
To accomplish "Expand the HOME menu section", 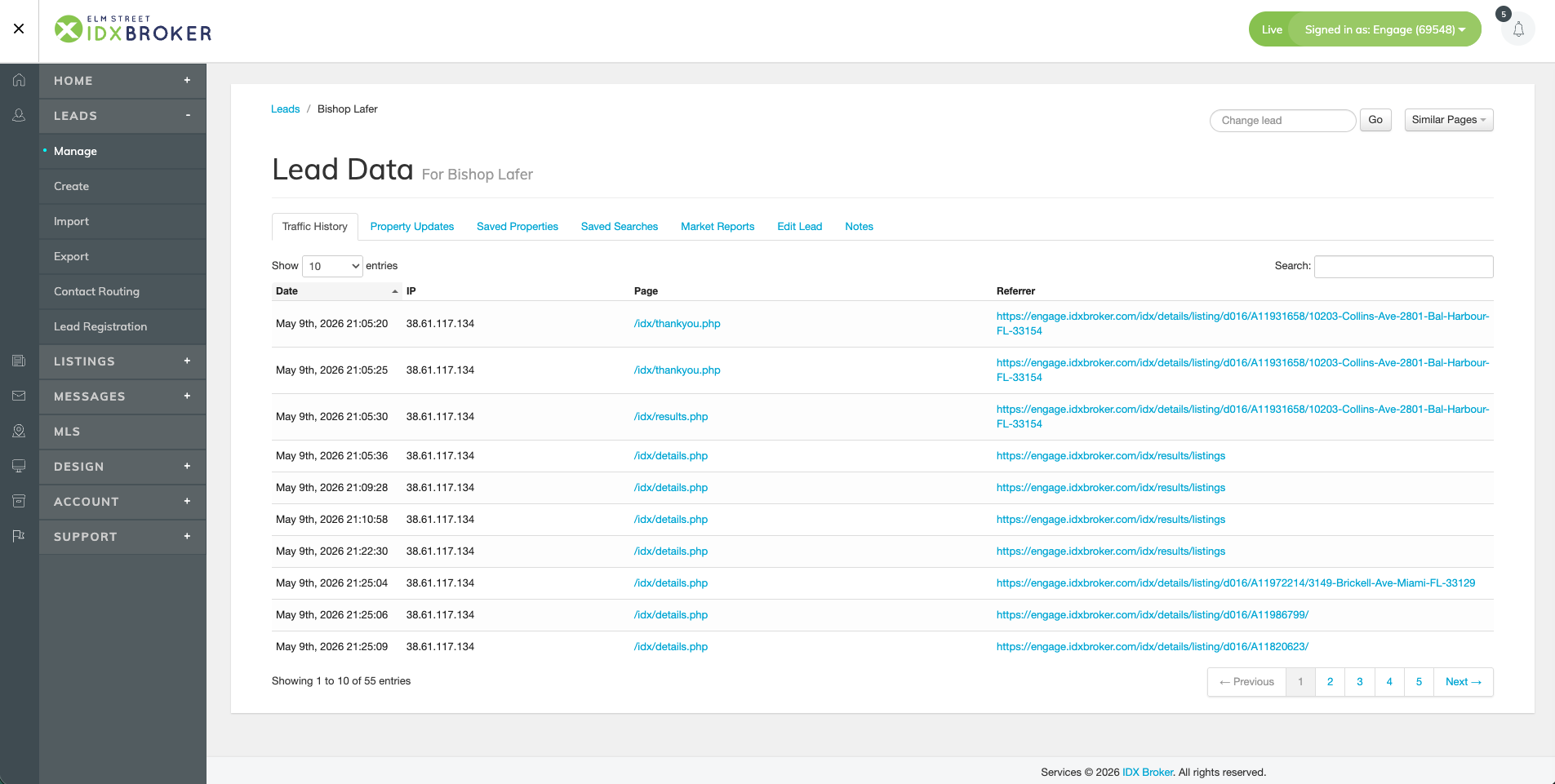I will tap(122, 81).
